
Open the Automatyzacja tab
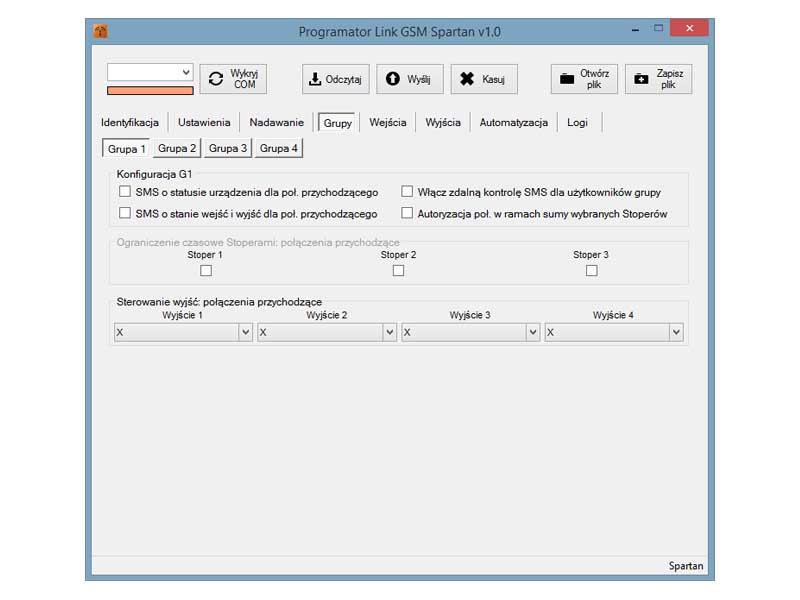(x=513, y=122)
